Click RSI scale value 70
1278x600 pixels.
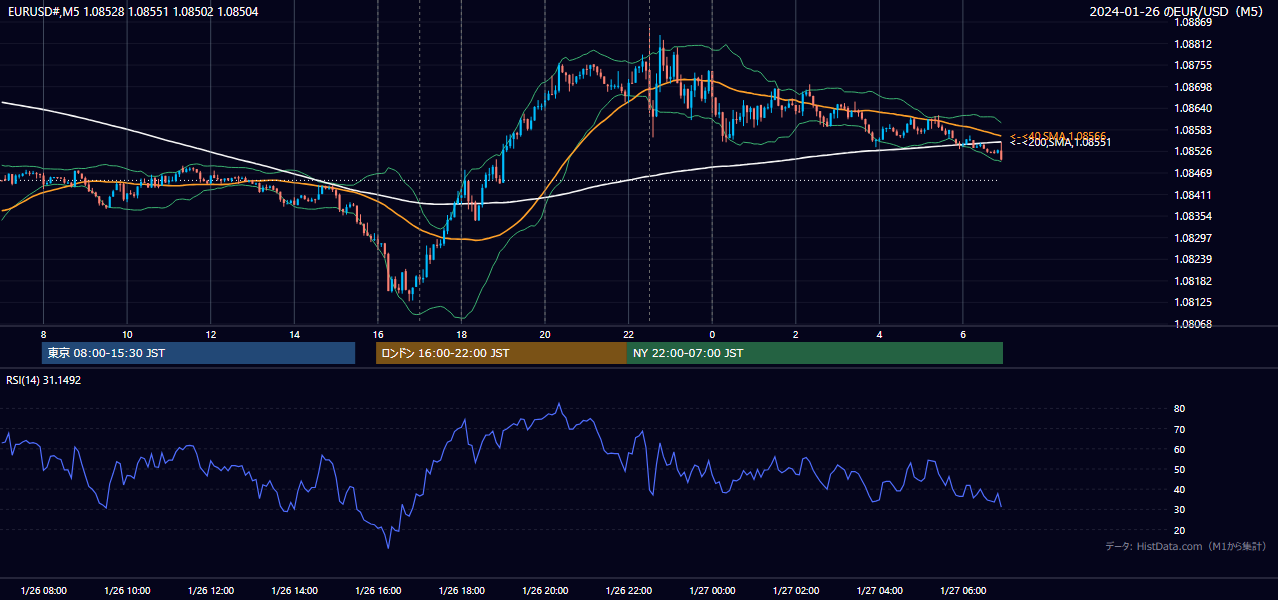tap(1180, 429)
